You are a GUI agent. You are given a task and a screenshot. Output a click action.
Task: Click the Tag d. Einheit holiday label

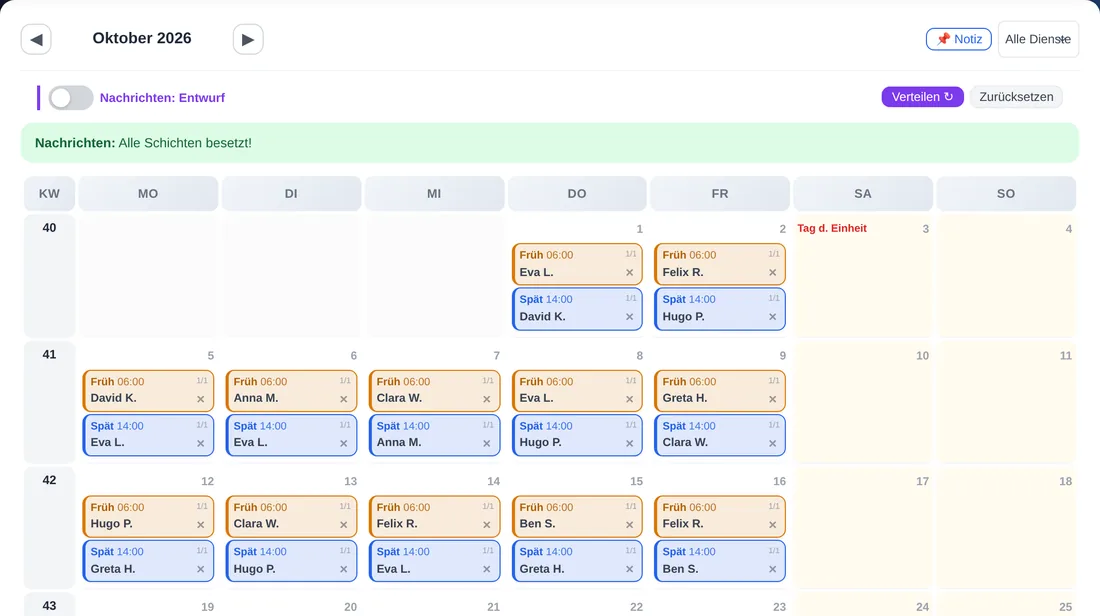(832, 228)
